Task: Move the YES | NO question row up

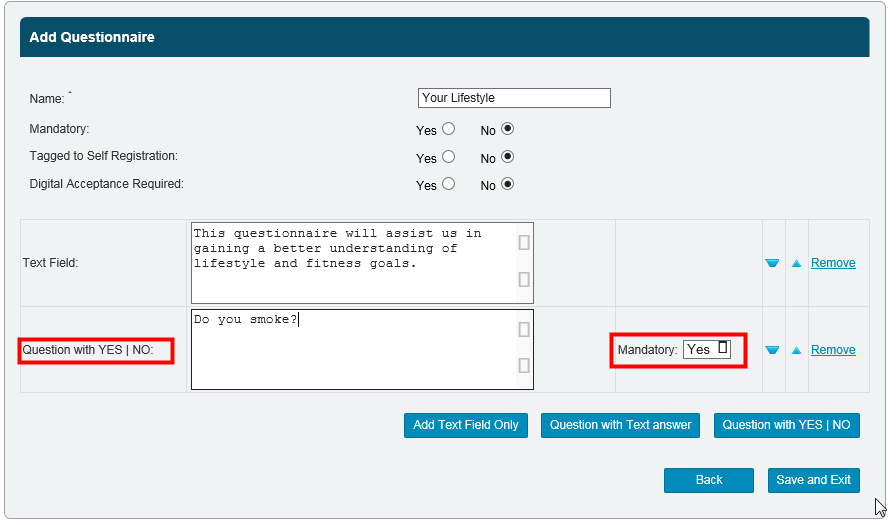Action: point(797,350)
